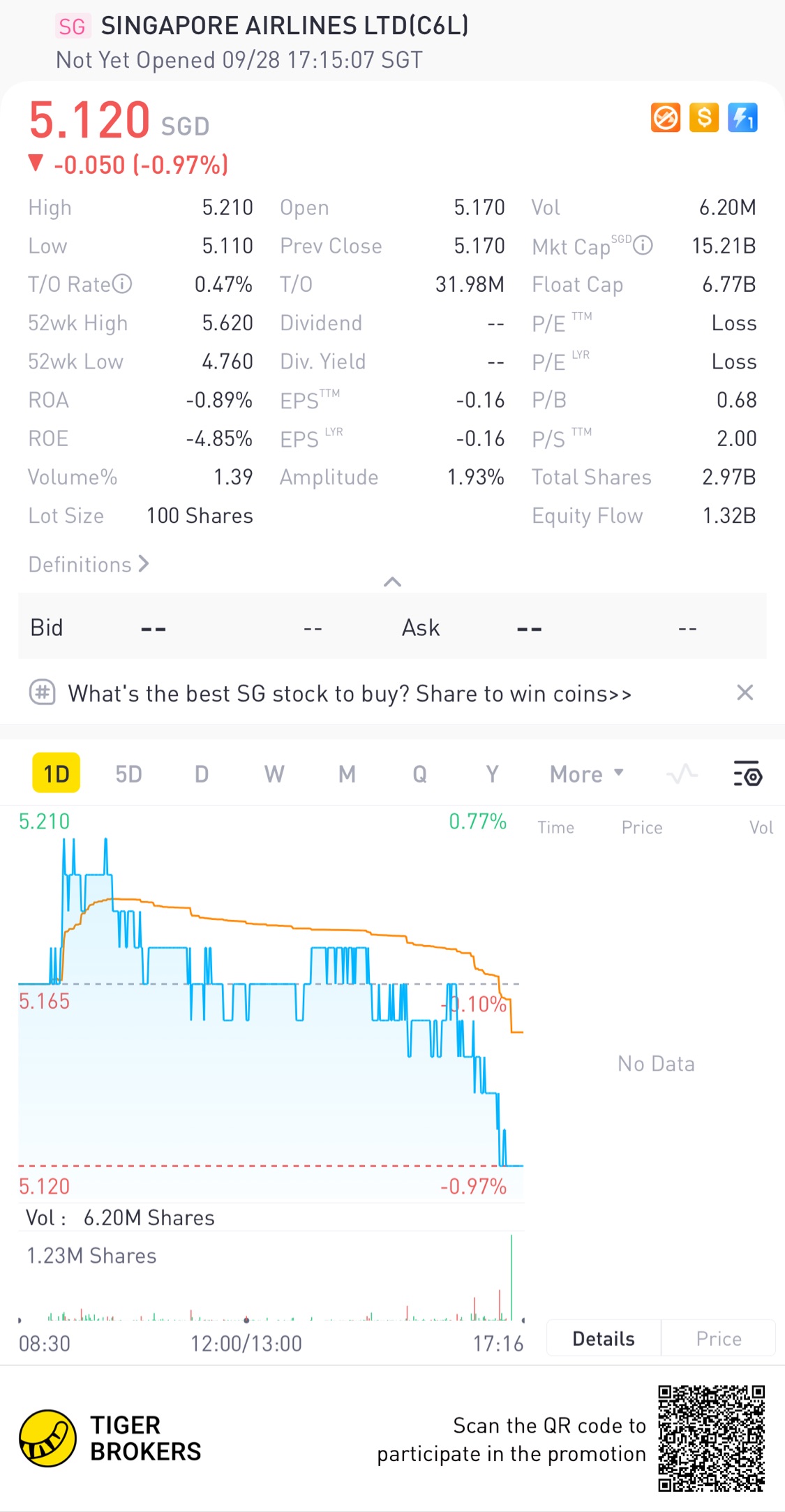Tap the chart compare line icon
The width and height of the screenshot is (785, 1512).
click(682, 774)
